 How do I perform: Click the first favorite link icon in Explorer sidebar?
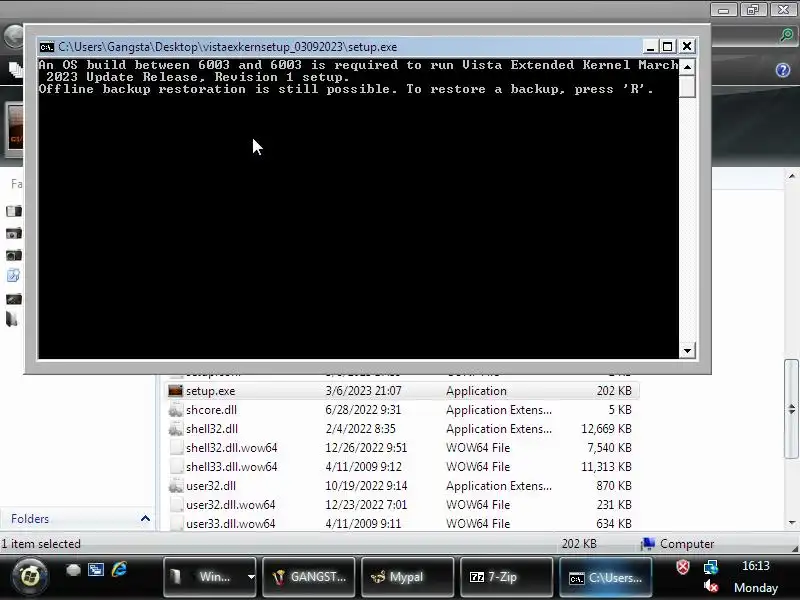coord(14,211)
